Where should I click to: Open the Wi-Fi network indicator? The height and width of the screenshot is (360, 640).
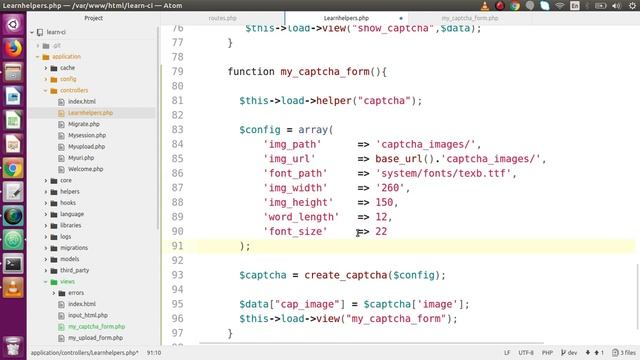pyautogui.click(x=560, y=5)
